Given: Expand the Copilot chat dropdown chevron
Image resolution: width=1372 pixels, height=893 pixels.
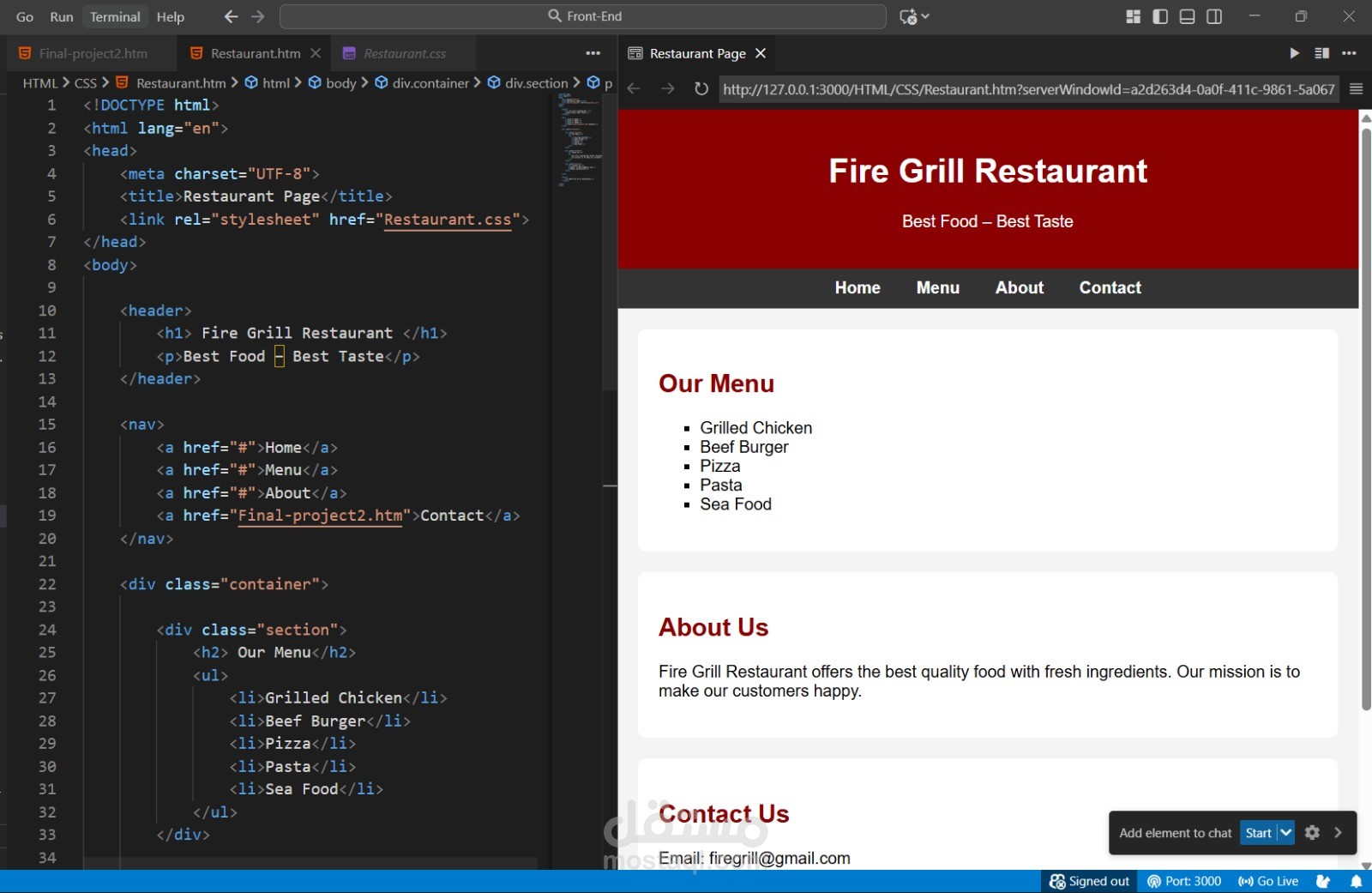Looking at the screenshot, I should point(926,16).
